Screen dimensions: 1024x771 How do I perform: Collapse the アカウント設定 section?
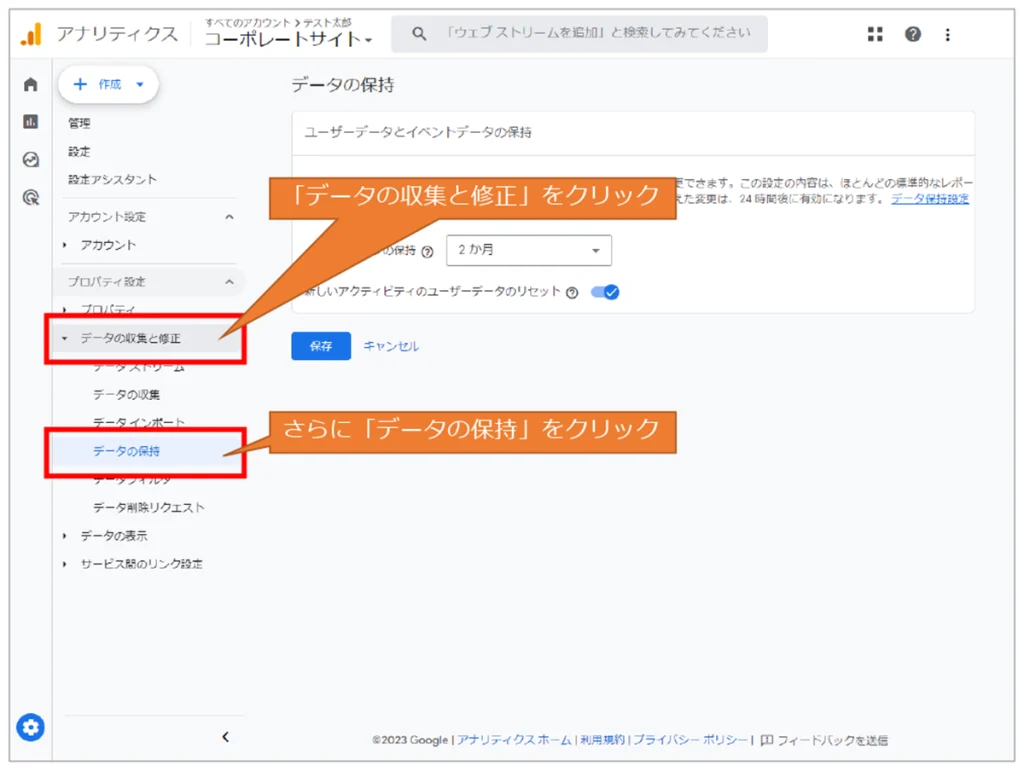(x=229, y=217)
